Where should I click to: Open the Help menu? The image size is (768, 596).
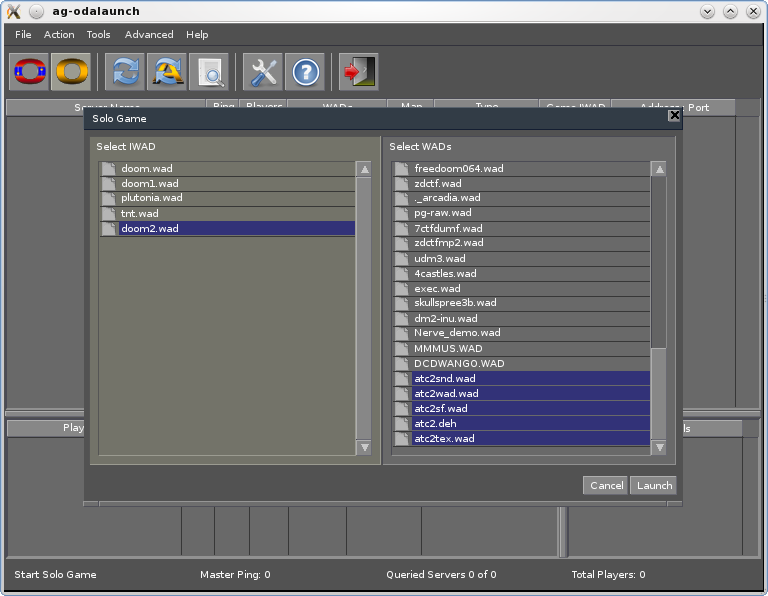click(x=197, y=34)
